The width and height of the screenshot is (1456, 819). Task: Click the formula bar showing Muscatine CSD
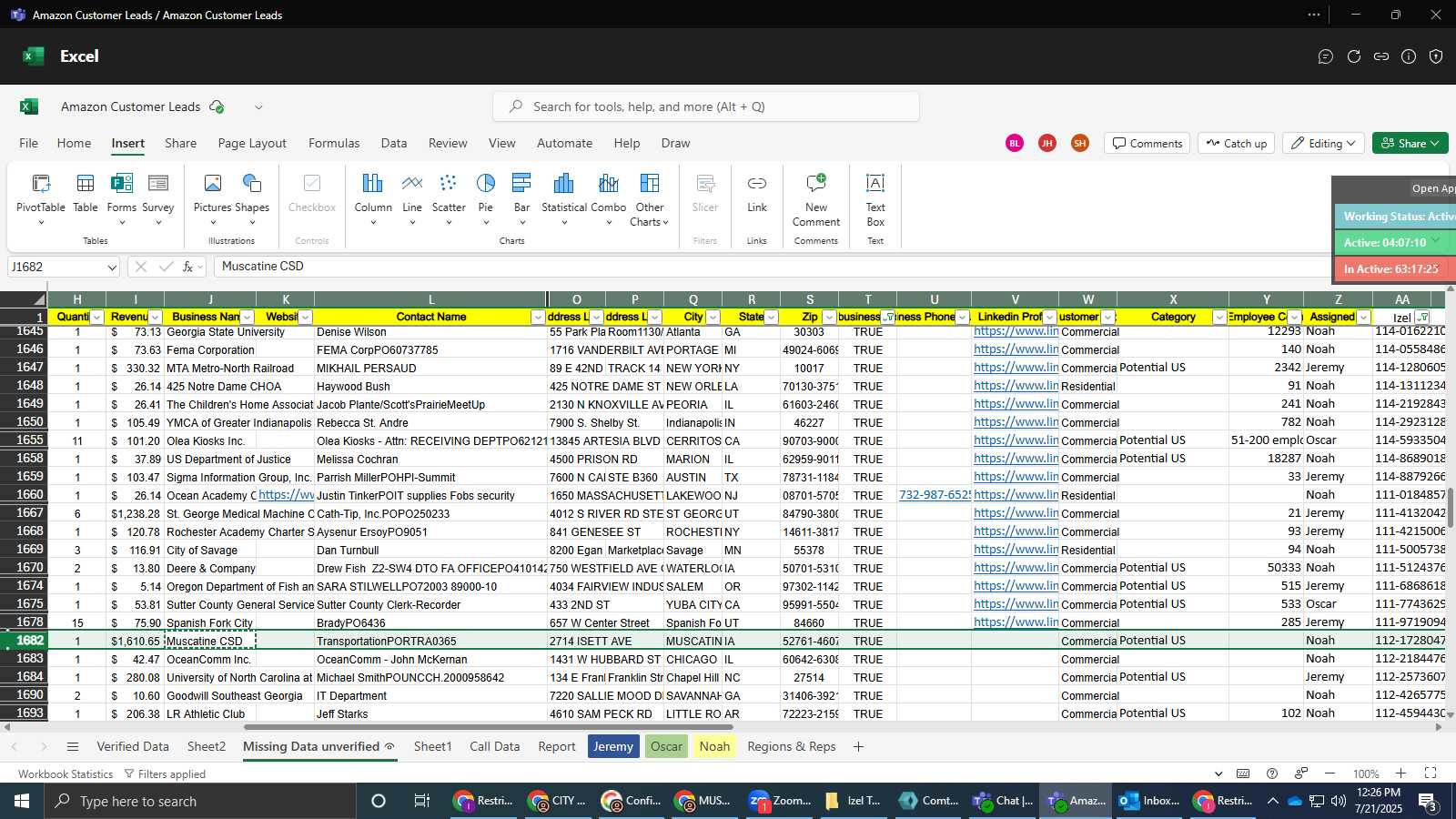point(773,267)
